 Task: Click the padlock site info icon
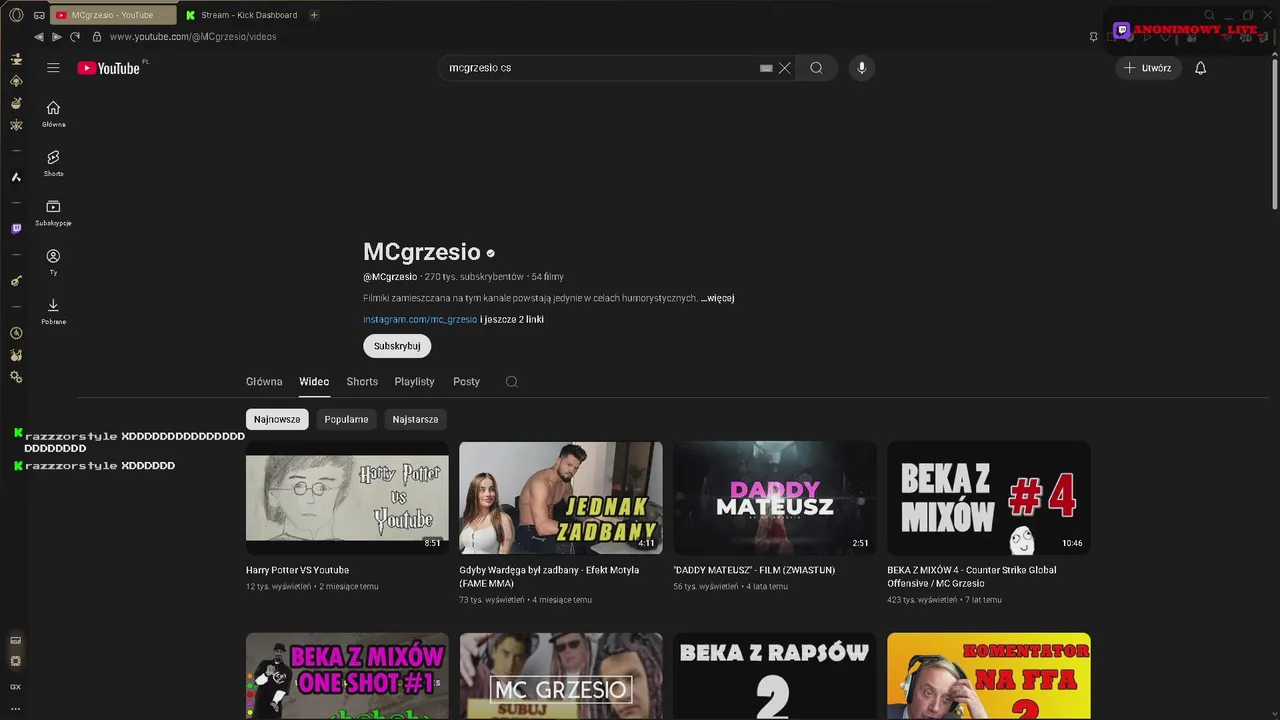(97, 37)
